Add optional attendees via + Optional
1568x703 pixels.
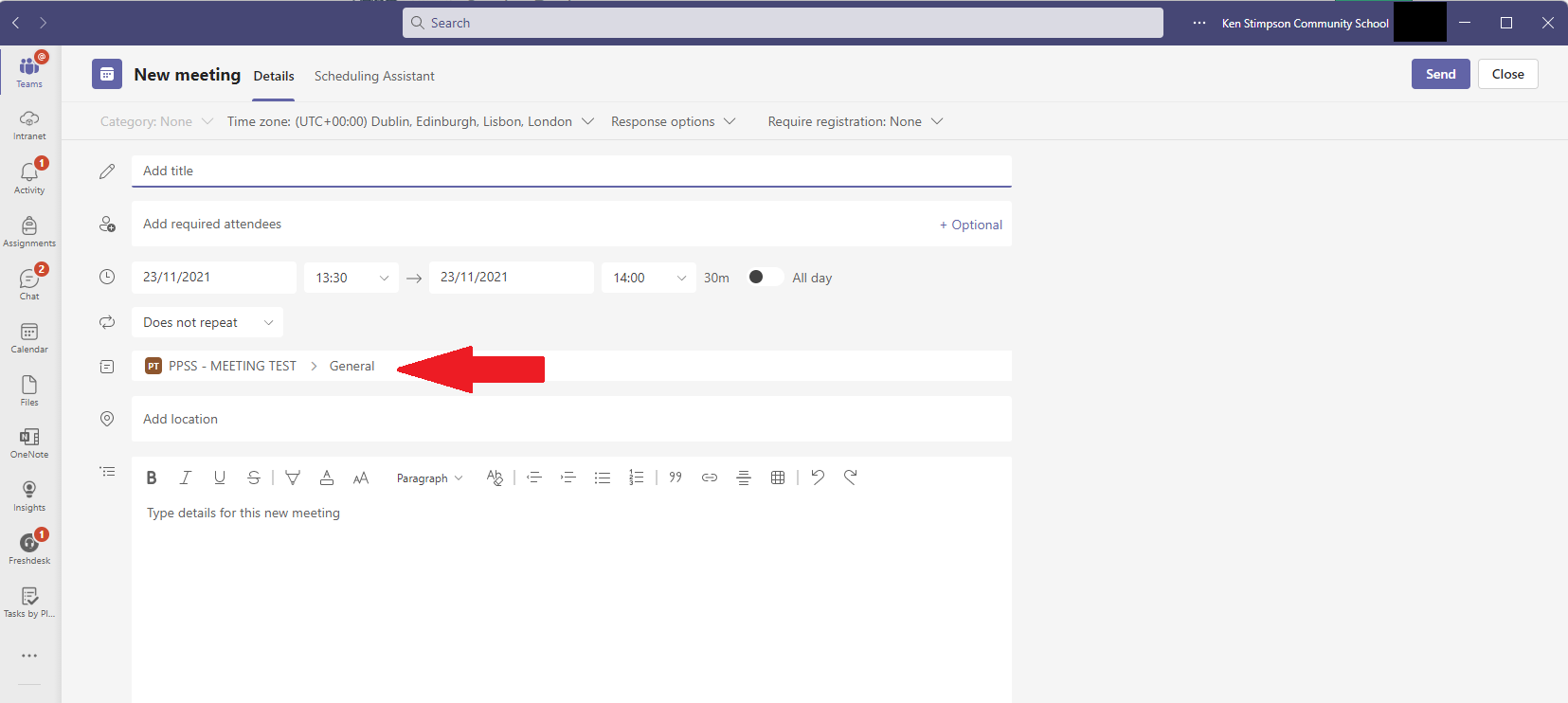(971, 225)
